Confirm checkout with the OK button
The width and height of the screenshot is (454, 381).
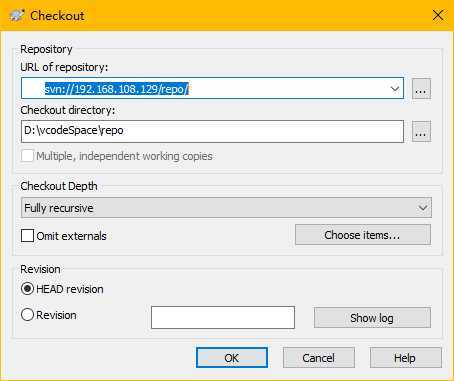tap(232, 358)
